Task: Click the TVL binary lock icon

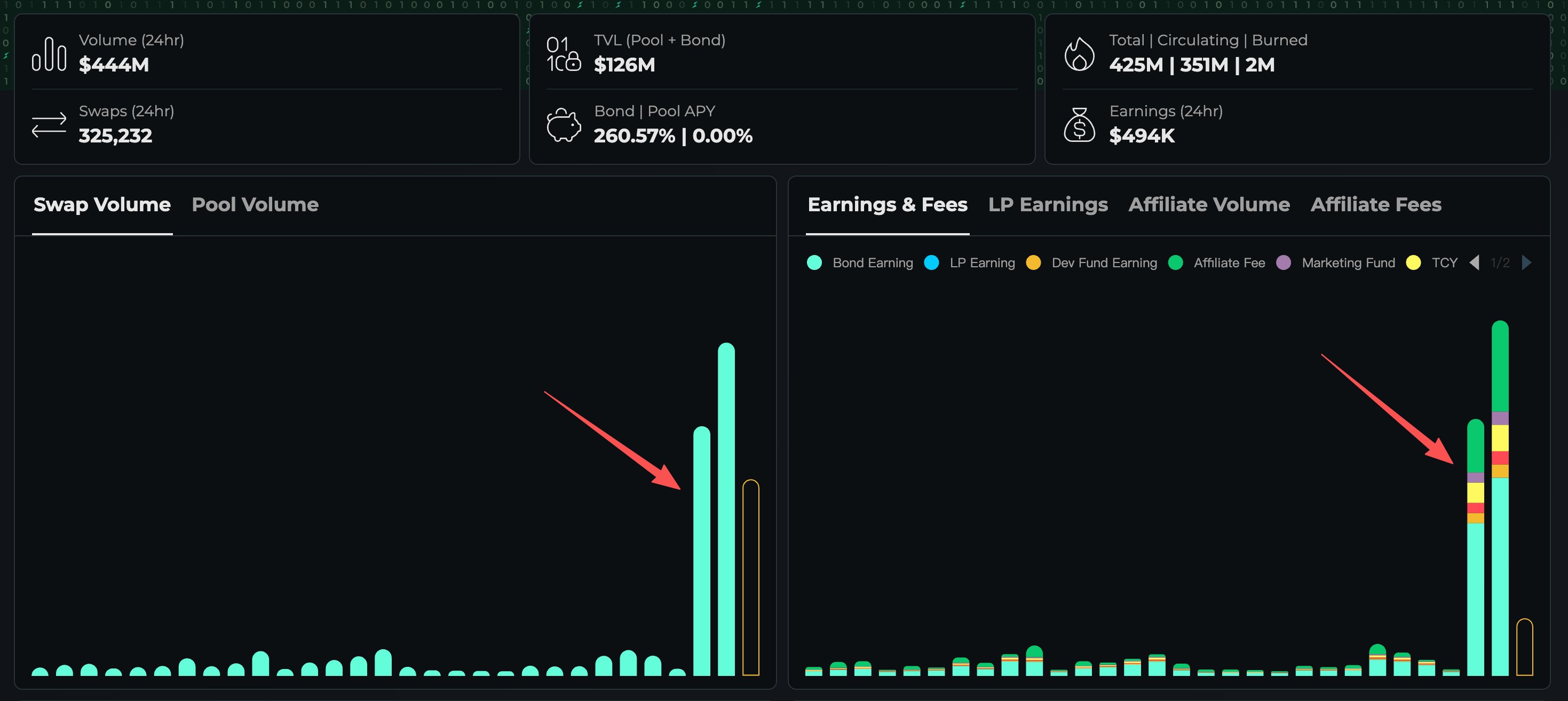Action: (x=563, y=54)
